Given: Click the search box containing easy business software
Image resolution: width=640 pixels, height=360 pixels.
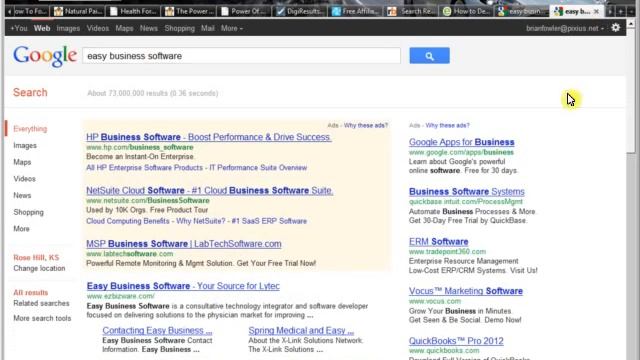Looking at the screenshot, I should (x=241, y=56).
